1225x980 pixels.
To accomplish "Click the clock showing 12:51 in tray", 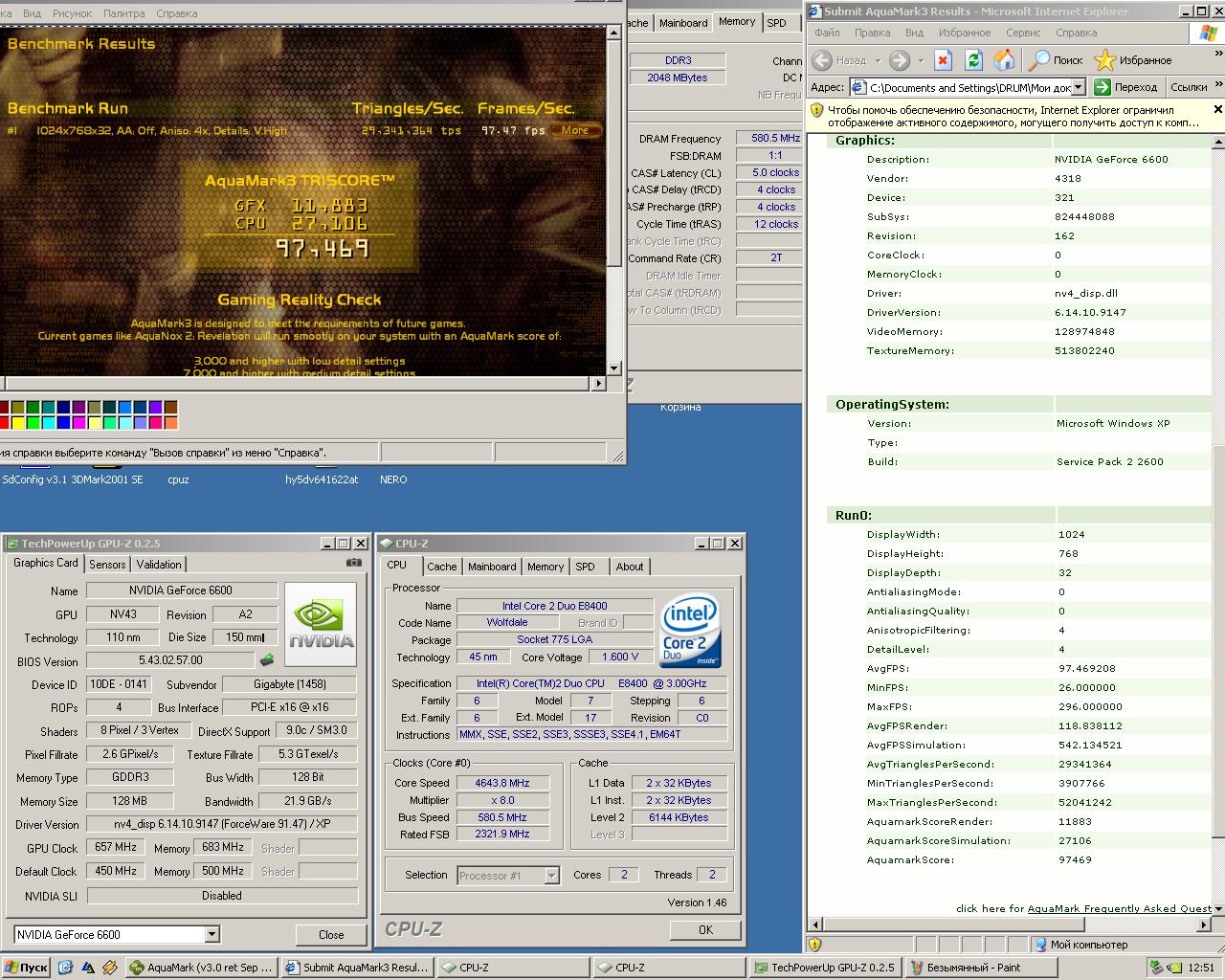I will (1201, 968).
